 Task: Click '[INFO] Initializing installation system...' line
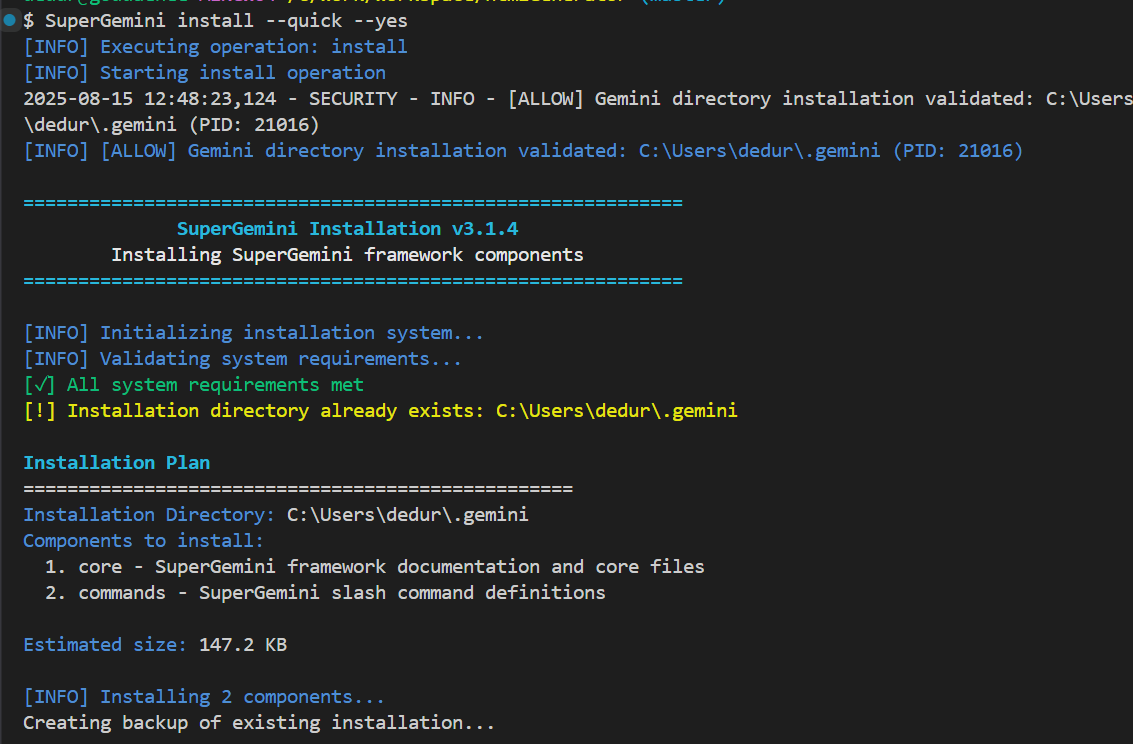coord(254,333)
